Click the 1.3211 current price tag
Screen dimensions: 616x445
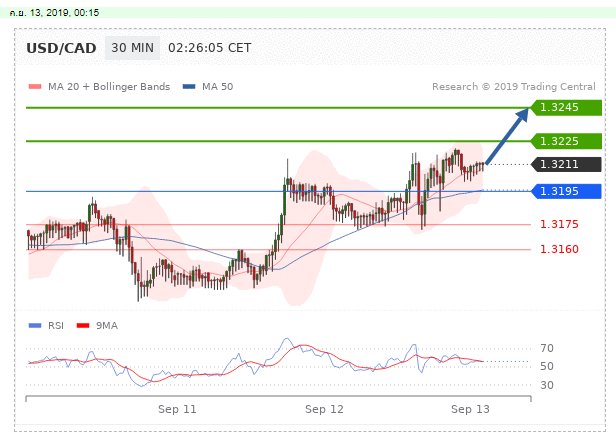[566, 164]
